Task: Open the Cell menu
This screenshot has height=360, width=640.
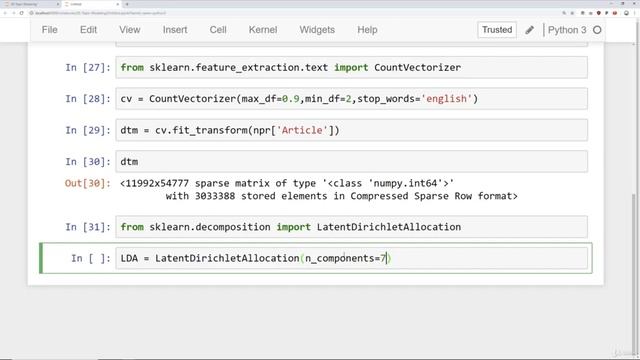Action: click(x=218, y=30)
